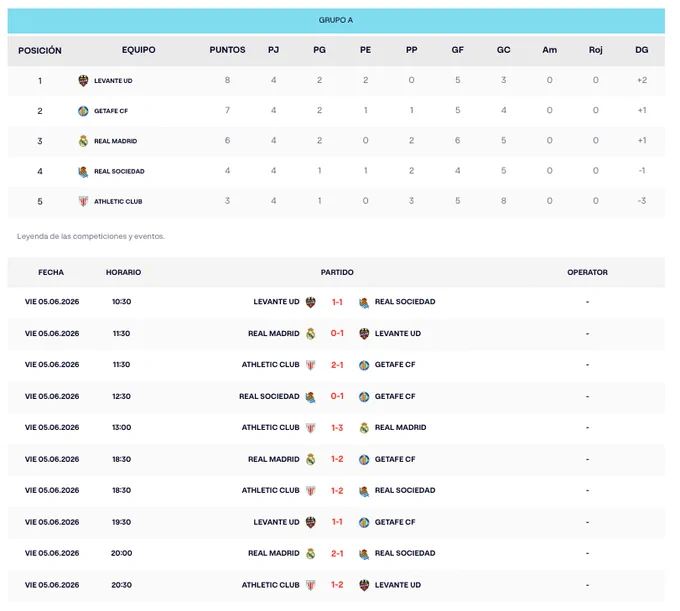Viewport: 680px width, 611px height.
Task: Click the GF column header
Action: [x=458, y=50]
